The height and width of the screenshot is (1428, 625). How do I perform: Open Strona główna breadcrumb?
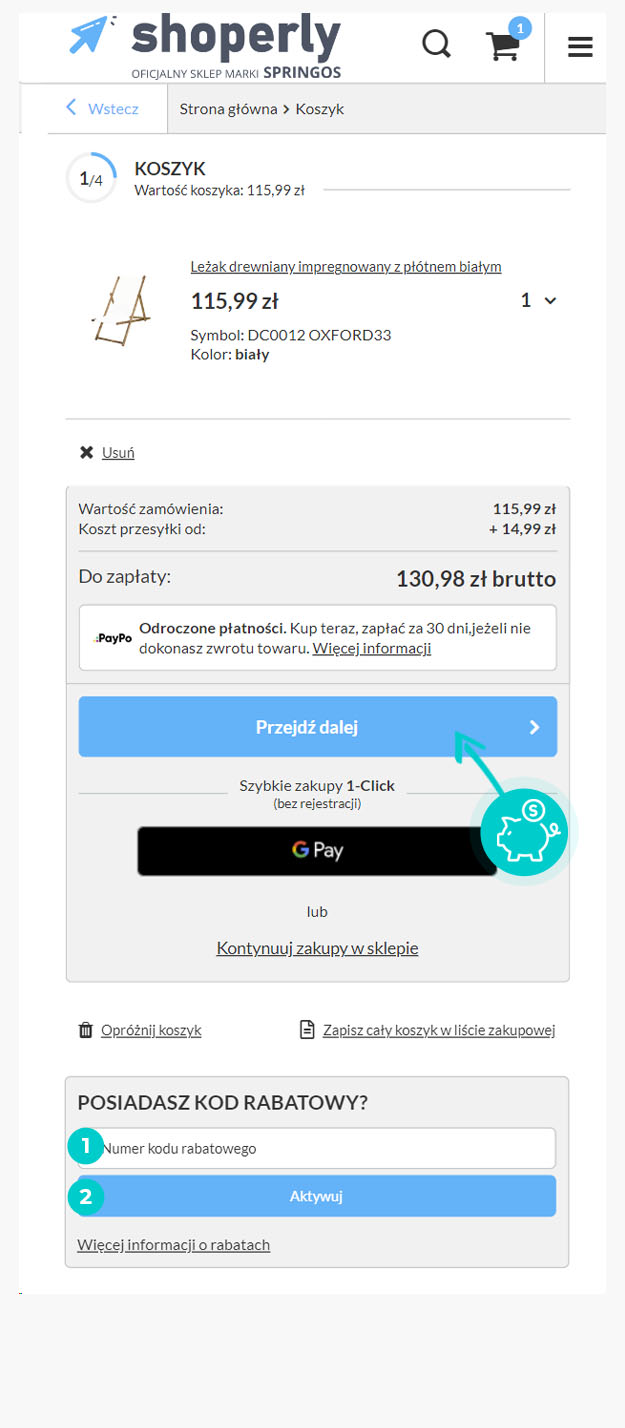pyautogui.click(x=228, y=109)
